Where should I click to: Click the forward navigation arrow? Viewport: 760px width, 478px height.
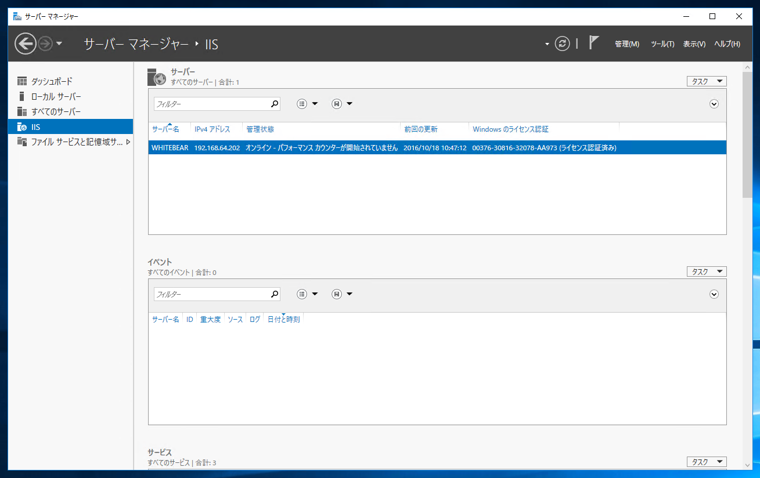click(45, 44)
